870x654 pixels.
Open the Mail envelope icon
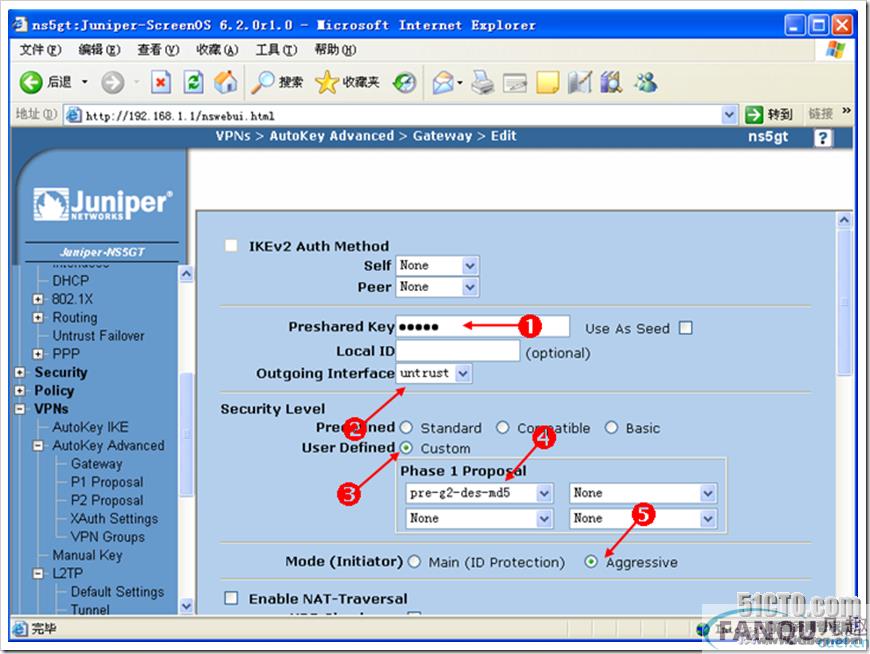tap(443, 83)
